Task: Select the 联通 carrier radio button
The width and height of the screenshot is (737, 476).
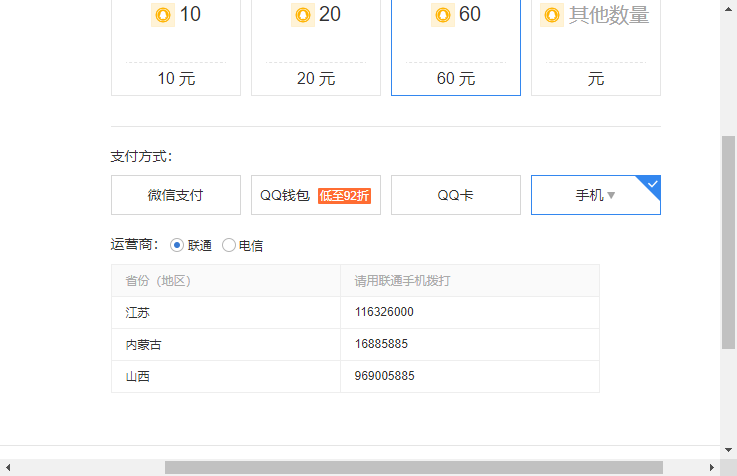Action: click(x=177, y=245)
